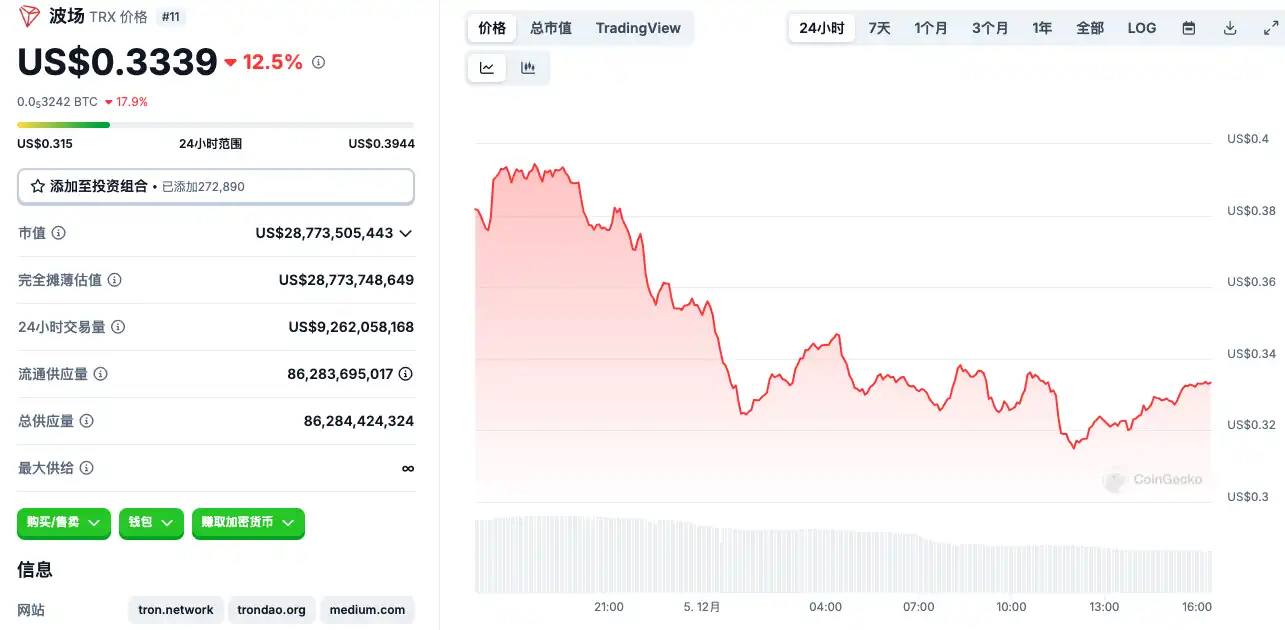Click the calendar date range icon

(1189, 28)
